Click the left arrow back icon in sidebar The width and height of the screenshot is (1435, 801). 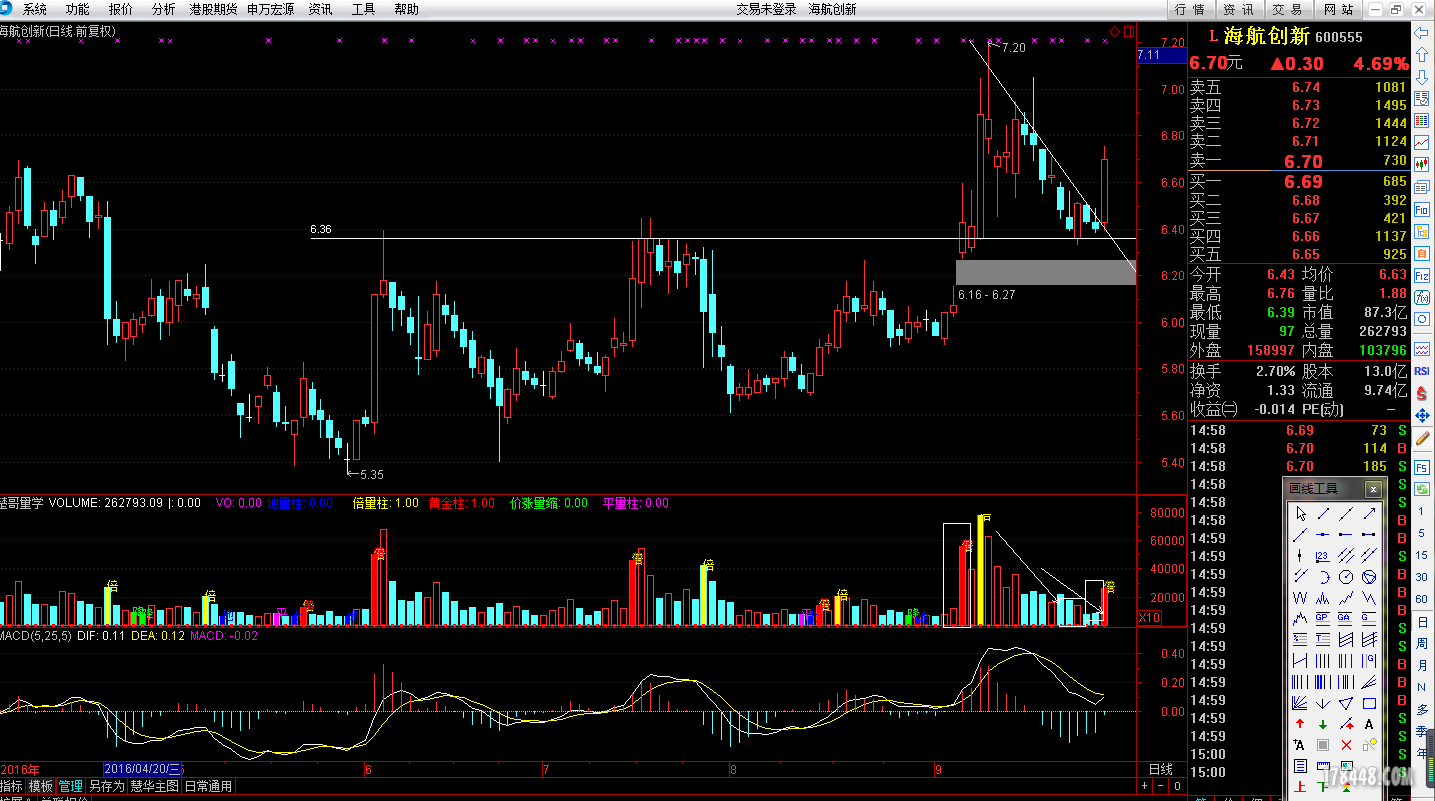point(1422,33)
